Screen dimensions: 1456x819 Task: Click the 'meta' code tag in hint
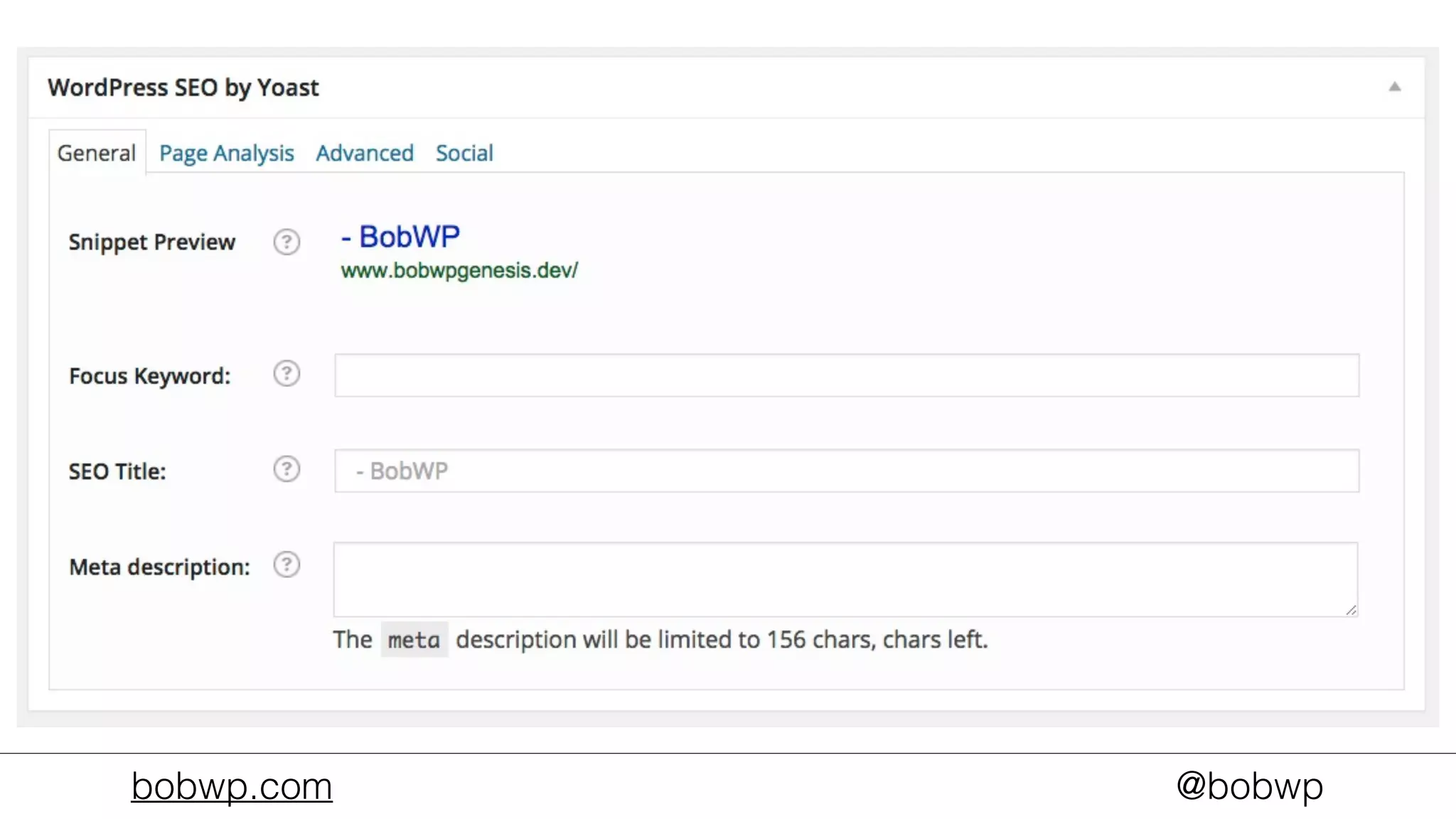(414, 640)
